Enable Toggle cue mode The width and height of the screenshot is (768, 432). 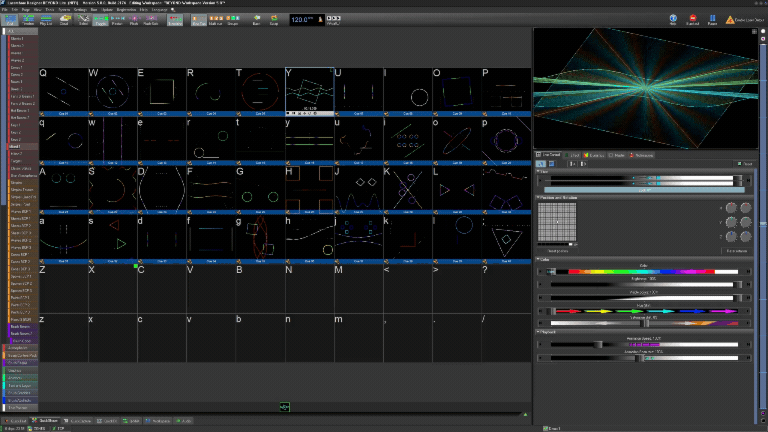[100, 20]
